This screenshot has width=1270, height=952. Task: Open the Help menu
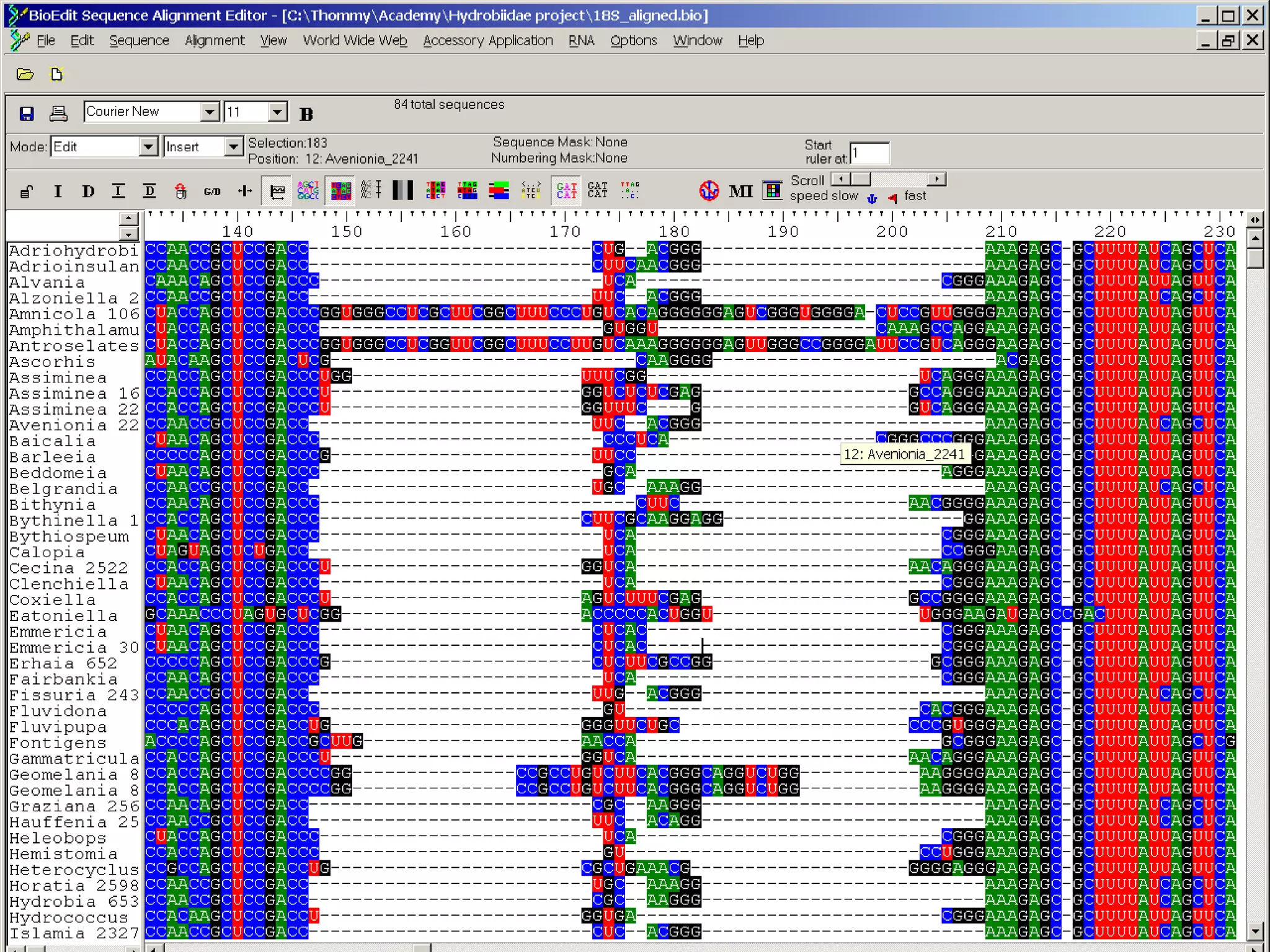tap(750, 41)
